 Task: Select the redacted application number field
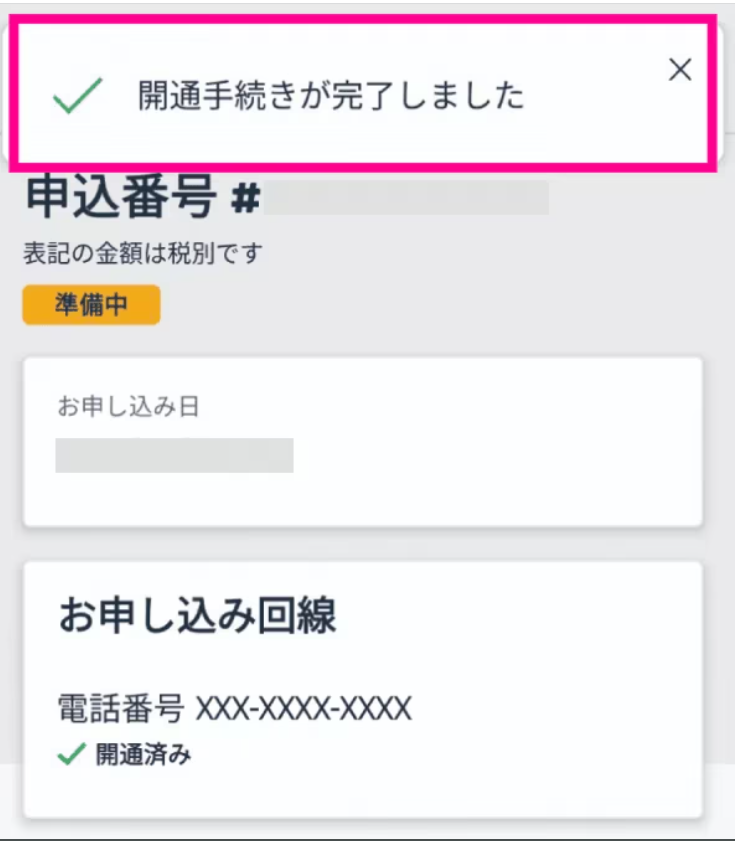pos(407,198)
